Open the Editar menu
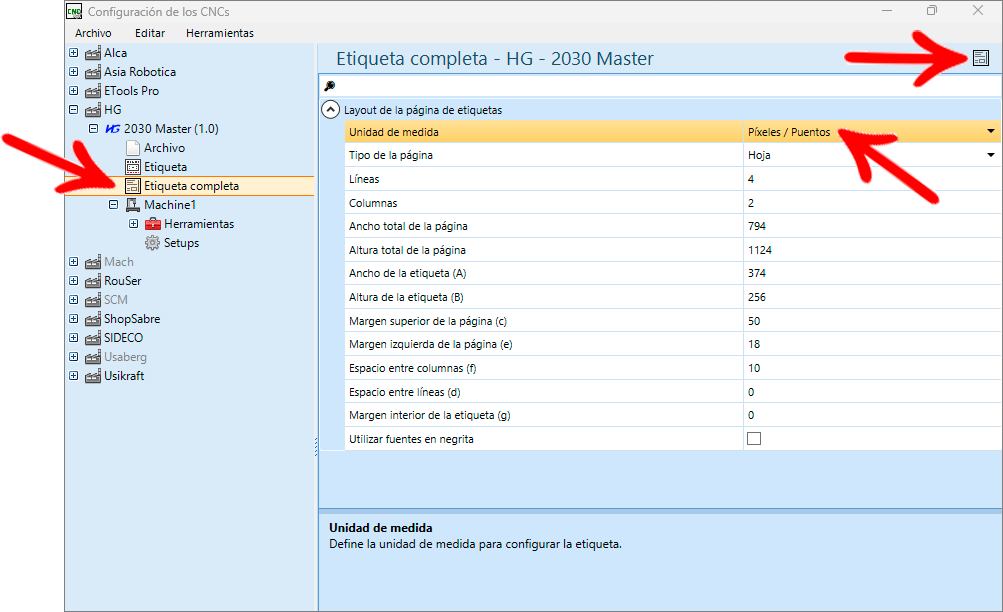The height and width of the screenshot is (612, 1003). tap(150, 33)
